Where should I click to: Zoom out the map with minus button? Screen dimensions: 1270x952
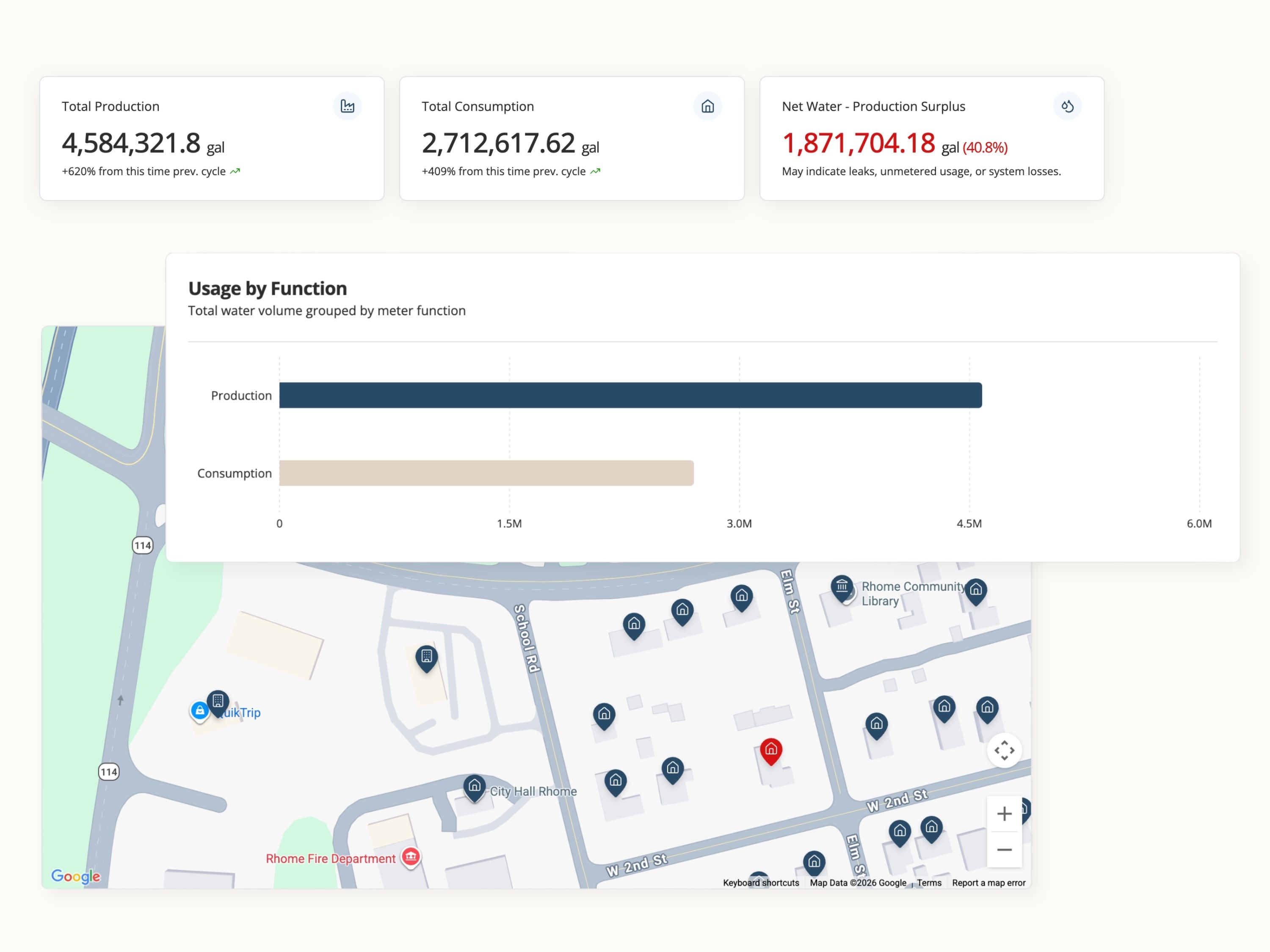[1004, 849]
